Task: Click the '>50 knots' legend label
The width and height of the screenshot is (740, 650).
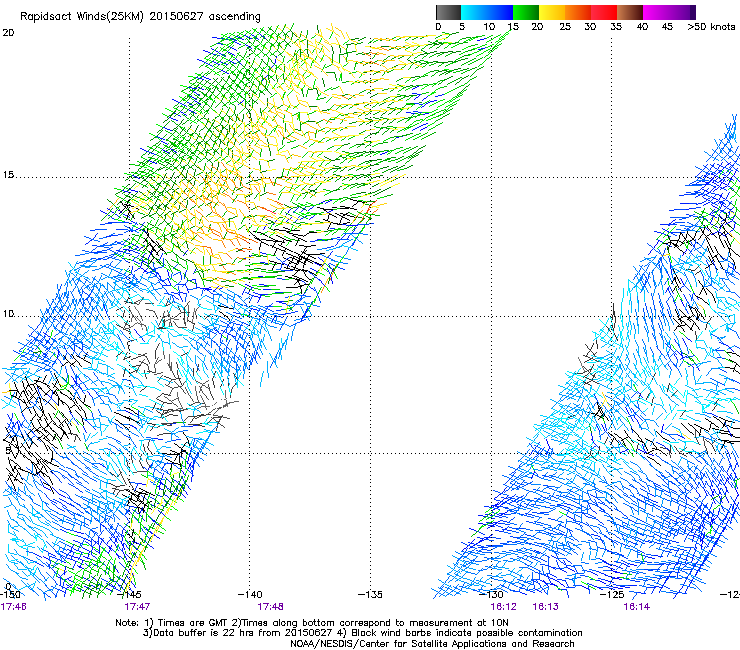Action: [711, 26]
